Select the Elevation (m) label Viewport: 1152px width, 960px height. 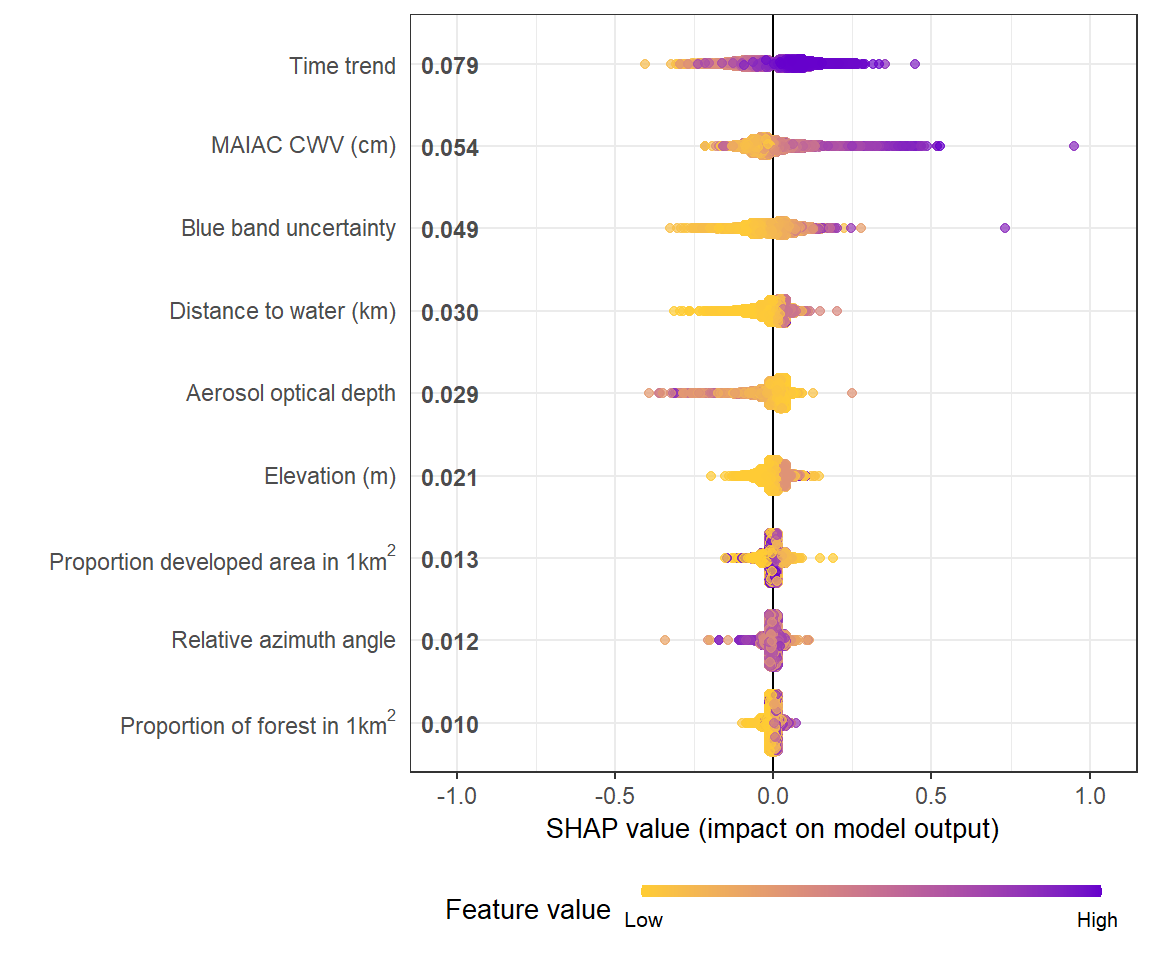coord(330,477)
